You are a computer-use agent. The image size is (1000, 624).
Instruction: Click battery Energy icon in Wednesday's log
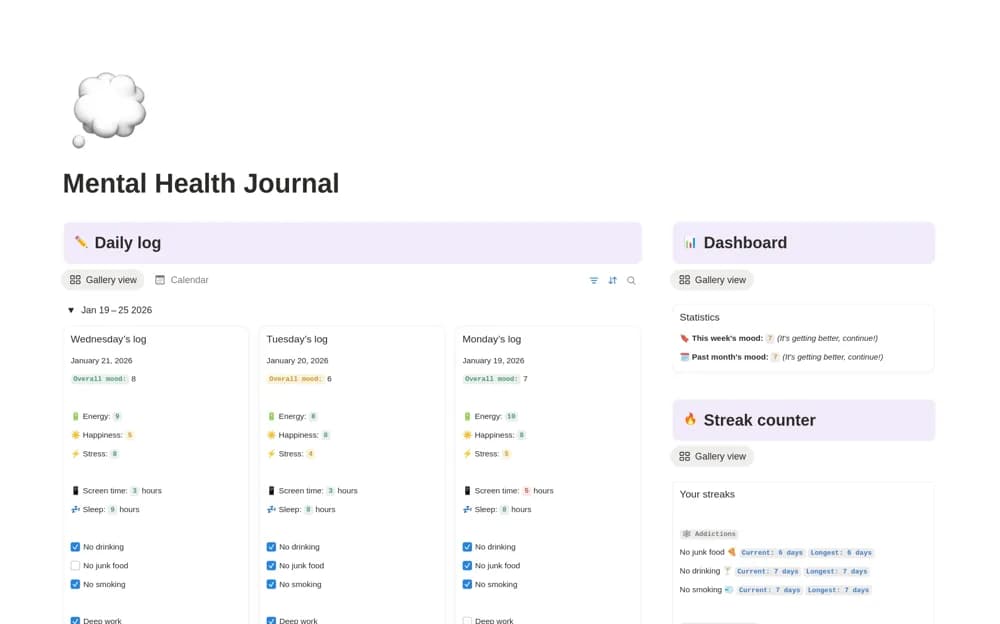(75, 416)
